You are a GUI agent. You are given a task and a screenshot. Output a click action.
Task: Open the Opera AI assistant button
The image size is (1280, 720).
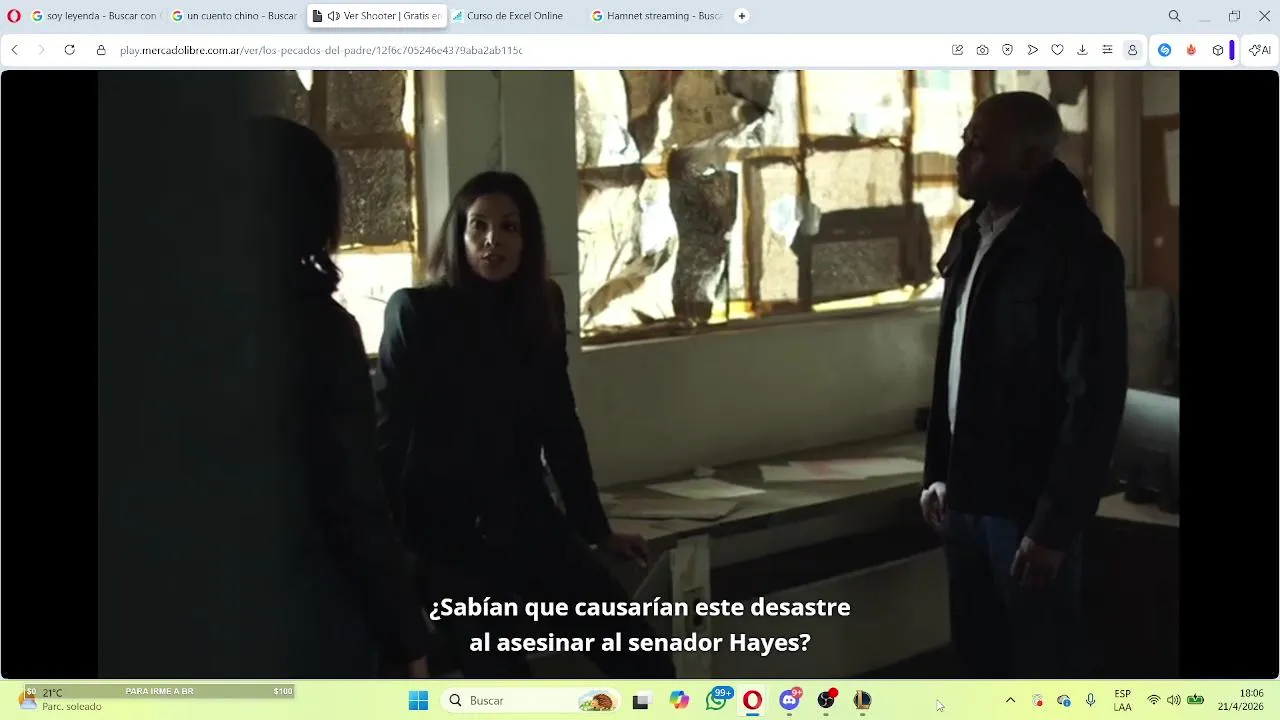1260,50
